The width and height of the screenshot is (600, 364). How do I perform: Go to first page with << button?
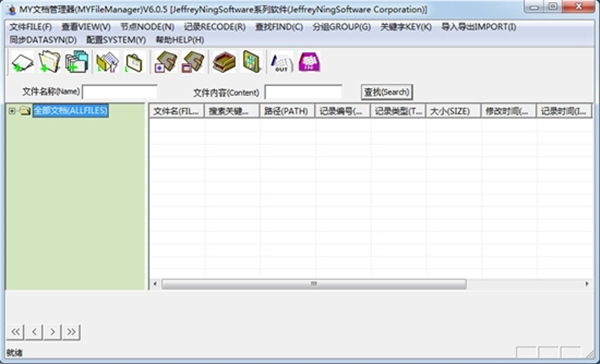click(16, 332)
